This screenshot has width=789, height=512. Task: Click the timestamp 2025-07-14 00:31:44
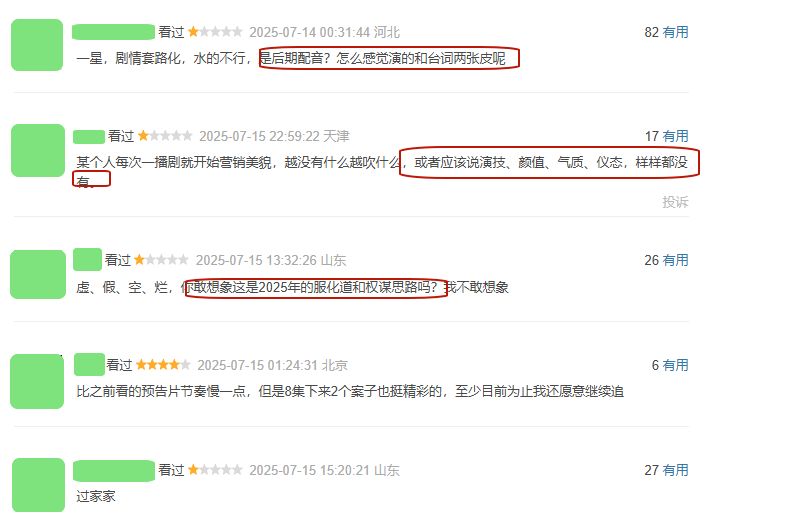coord(309,32)
